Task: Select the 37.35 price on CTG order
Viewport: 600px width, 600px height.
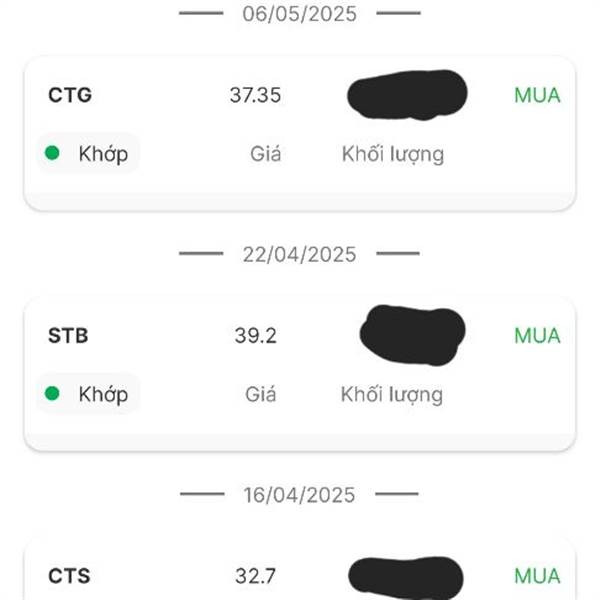Action: point(255,95)
